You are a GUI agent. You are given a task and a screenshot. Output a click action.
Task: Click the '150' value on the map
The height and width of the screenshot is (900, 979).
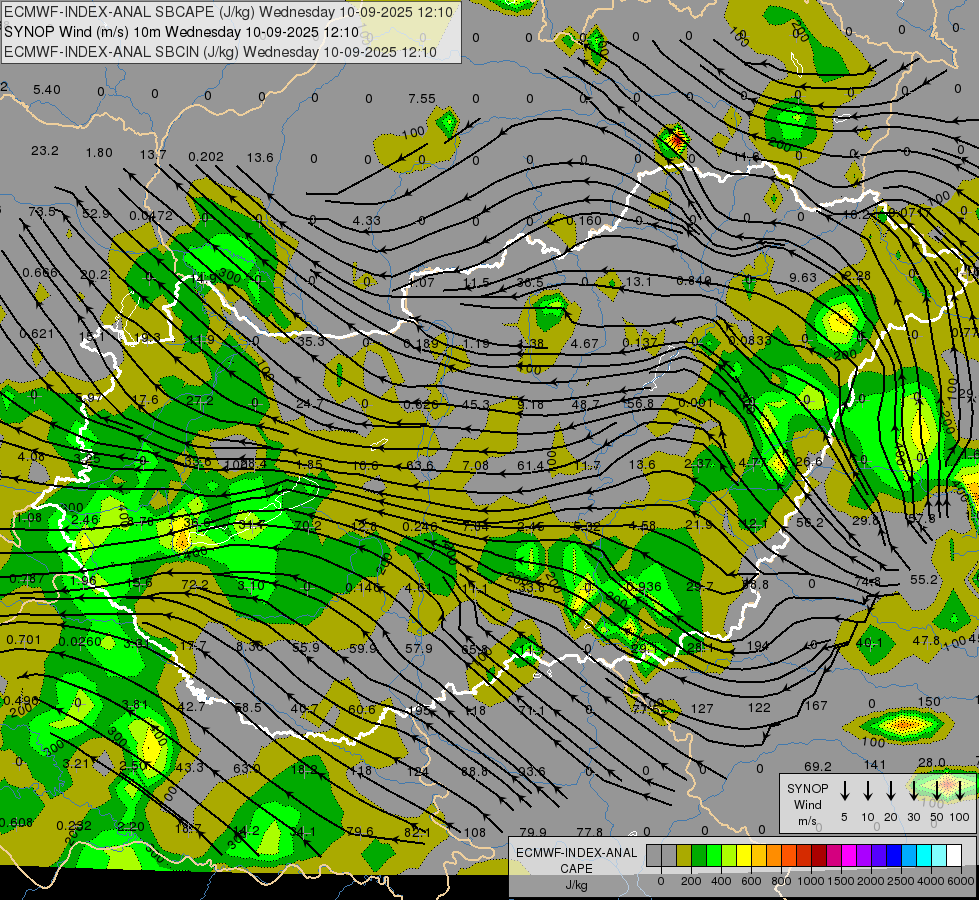pos(929,702)
